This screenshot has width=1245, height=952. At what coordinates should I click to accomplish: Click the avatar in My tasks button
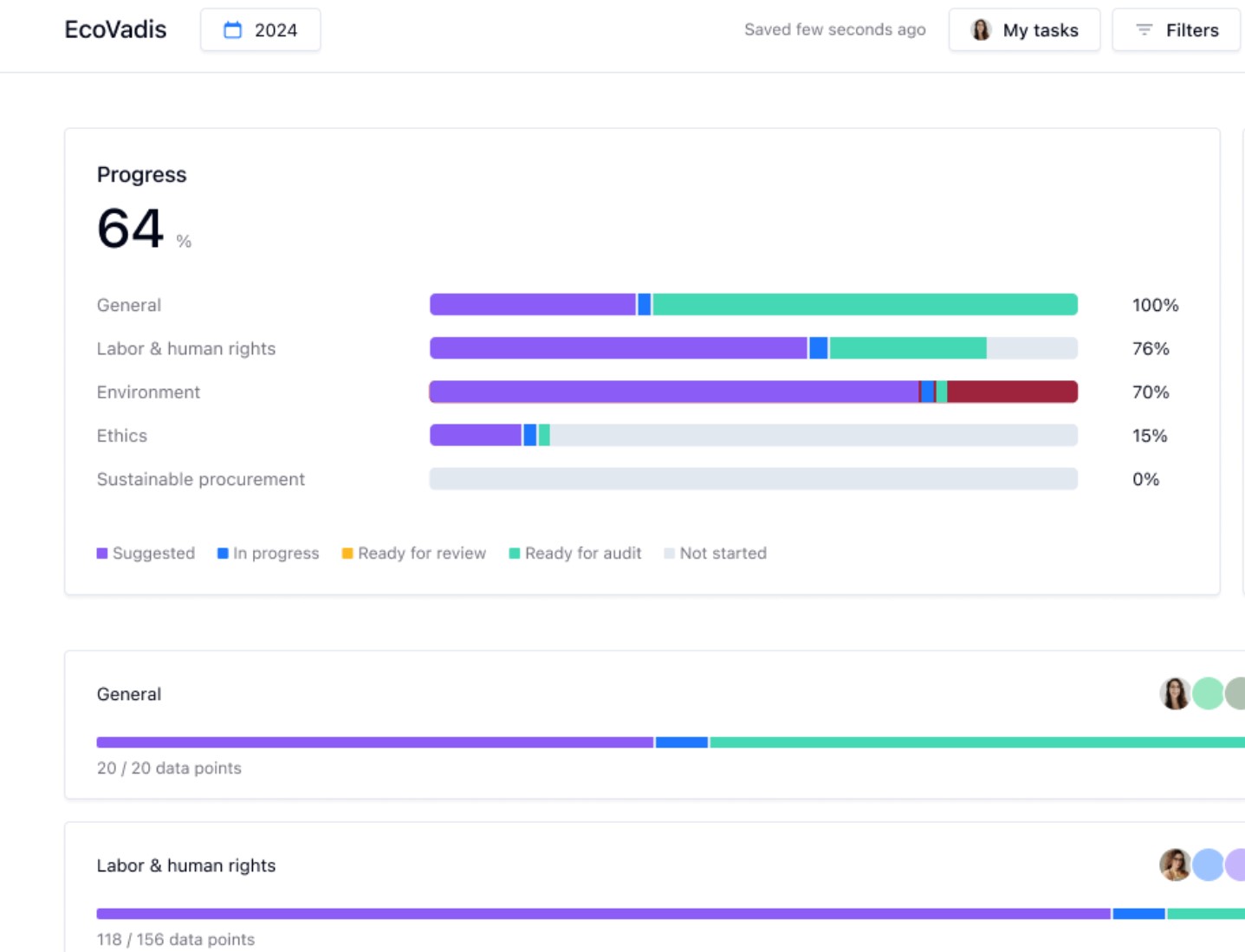981,30
